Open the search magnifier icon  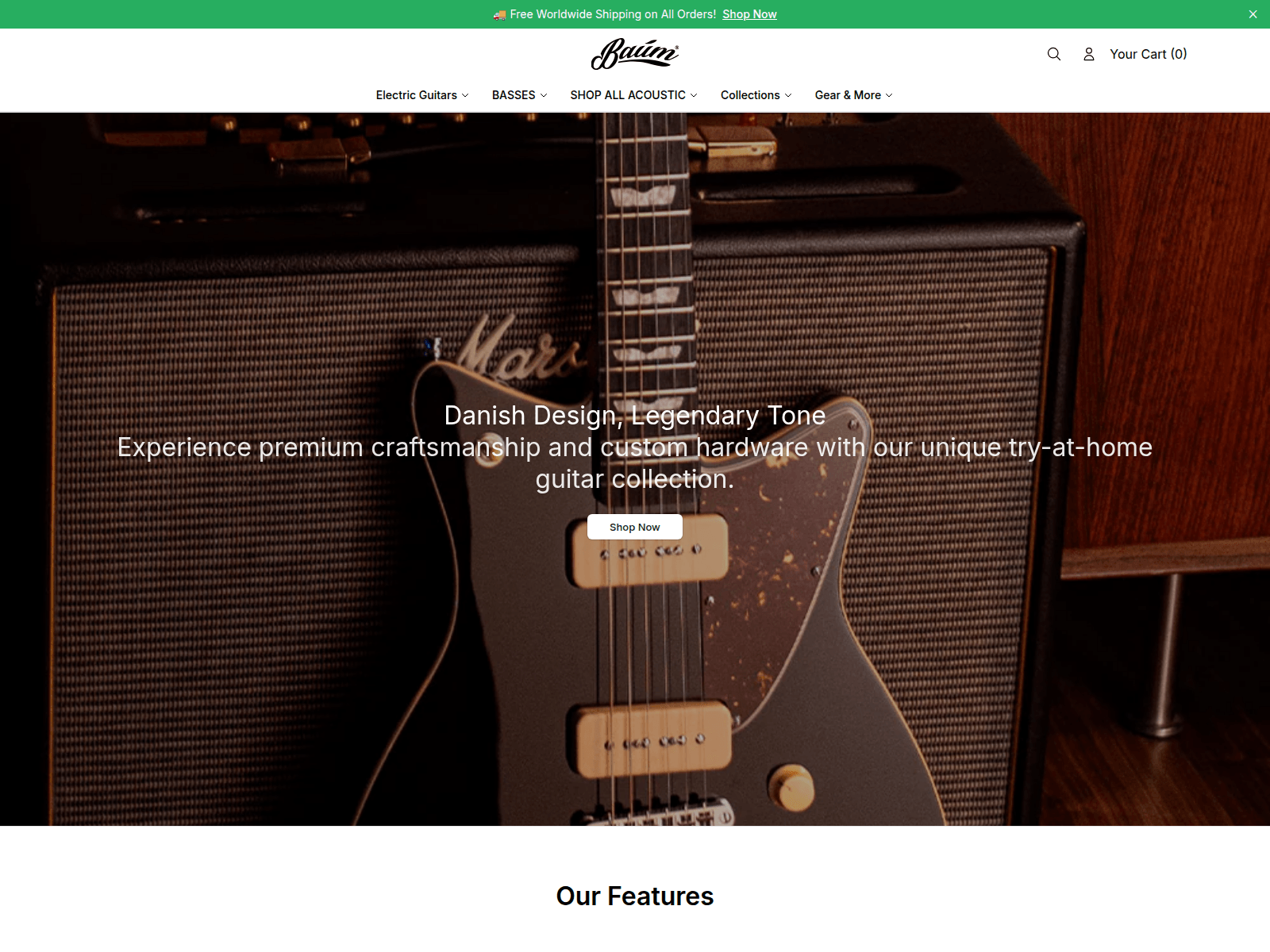coord(1054,54)
